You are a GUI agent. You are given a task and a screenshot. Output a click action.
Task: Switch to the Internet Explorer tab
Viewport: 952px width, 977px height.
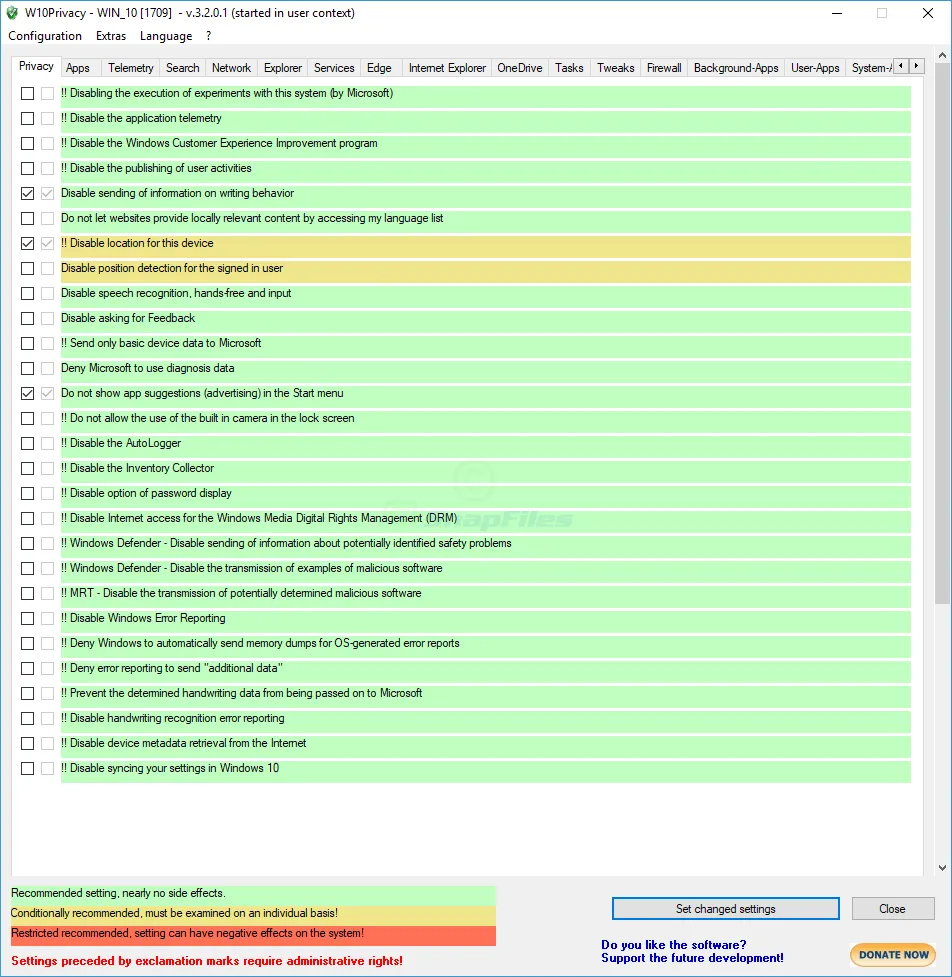point(447,68)
